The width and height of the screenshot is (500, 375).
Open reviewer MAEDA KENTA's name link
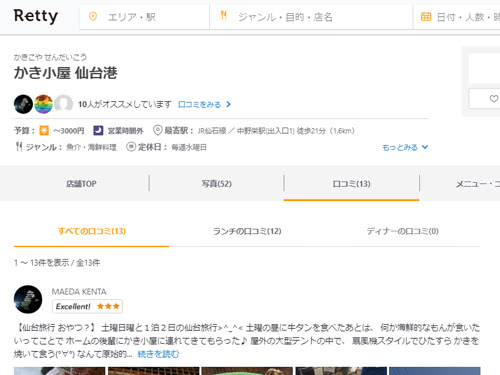coord(79,292)
